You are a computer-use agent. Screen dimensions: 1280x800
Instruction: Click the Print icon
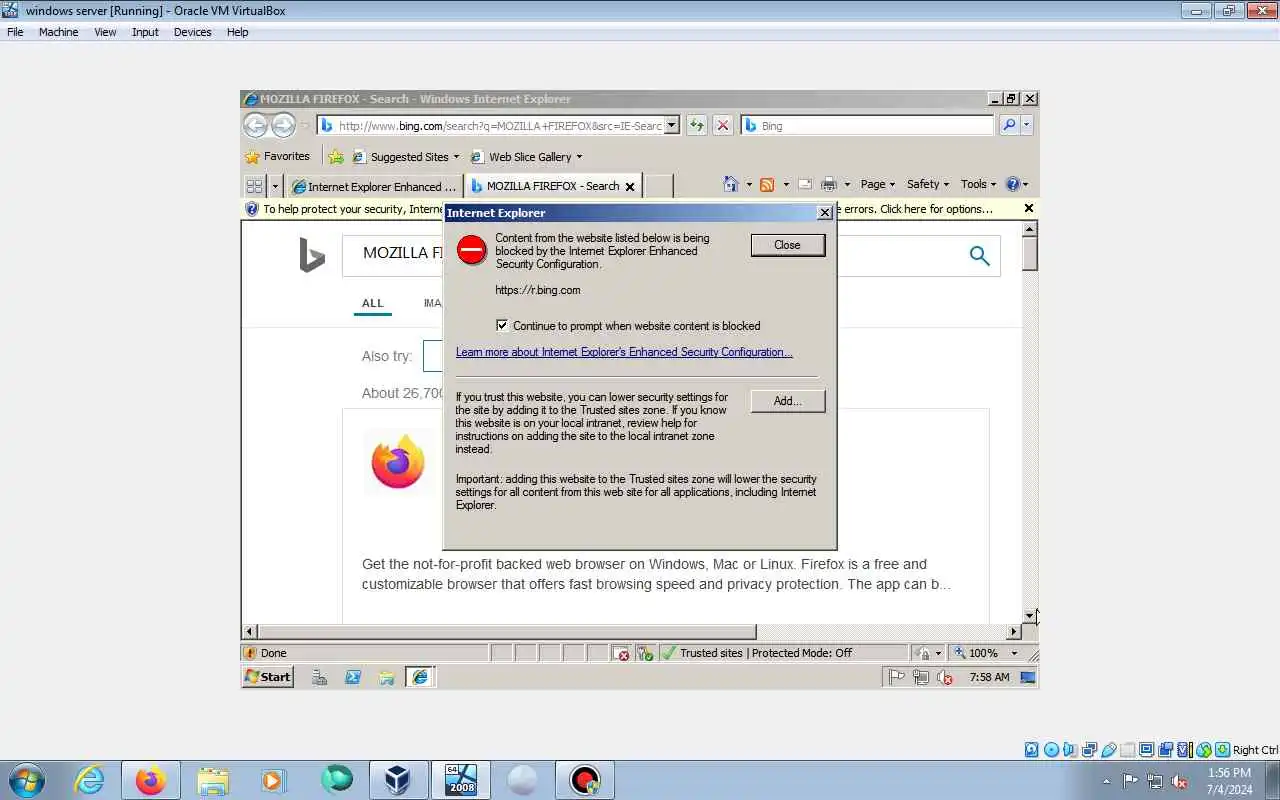pyautogui.click(x=828, y=184)
